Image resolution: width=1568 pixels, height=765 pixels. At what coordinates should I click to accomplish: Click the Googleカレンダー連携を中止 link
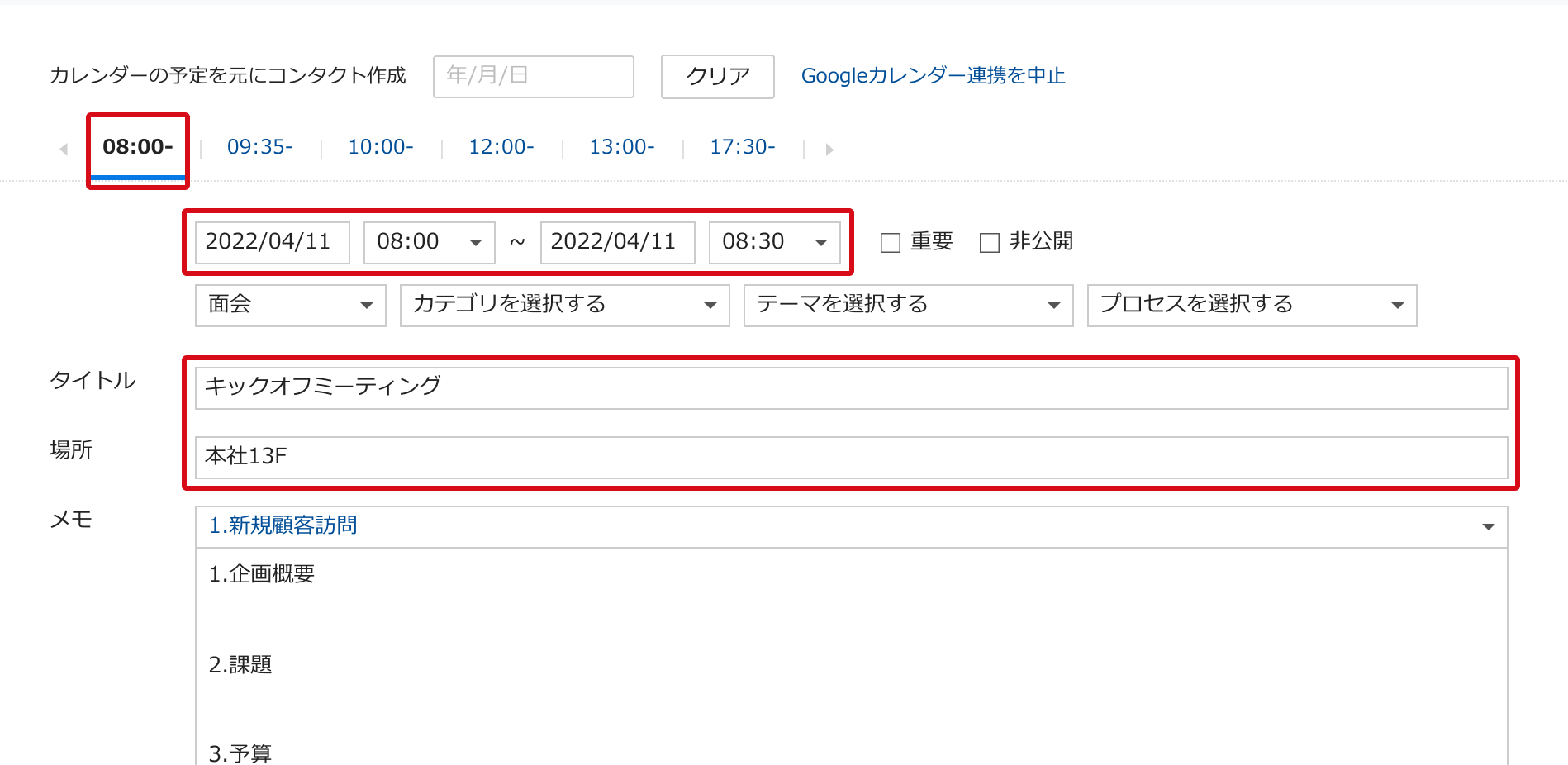[x=933, y=76]
